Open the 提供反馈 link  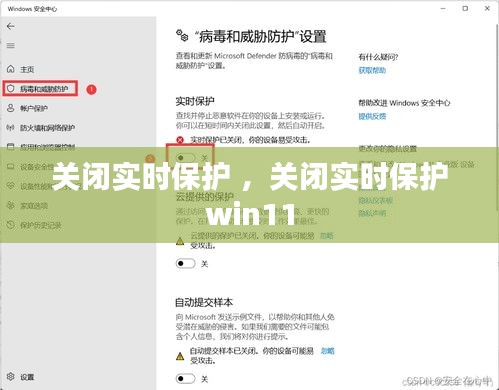click(372, 116)
